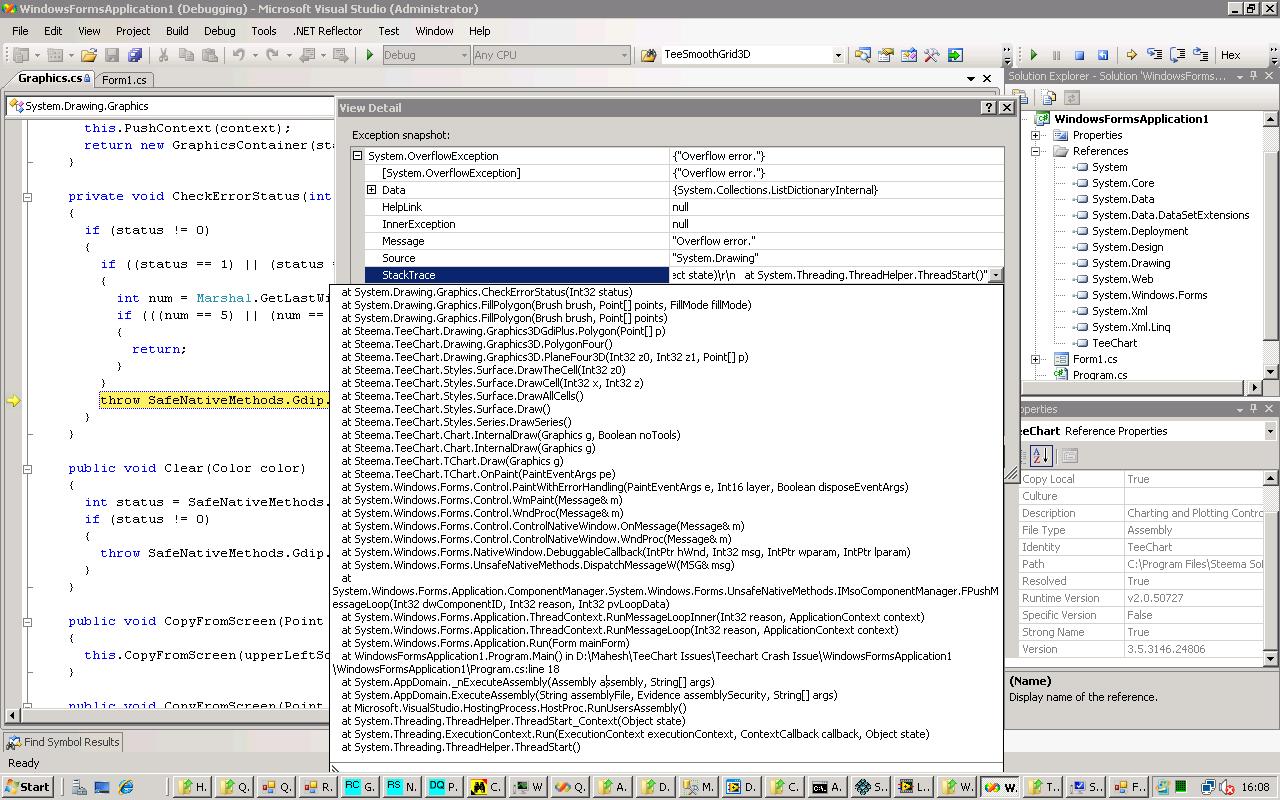Image resolution: width=1280 pixels, height=800 pixels.
Task: Click the Internet Explorer quick launch icon
Action: [x=126, y=787]
